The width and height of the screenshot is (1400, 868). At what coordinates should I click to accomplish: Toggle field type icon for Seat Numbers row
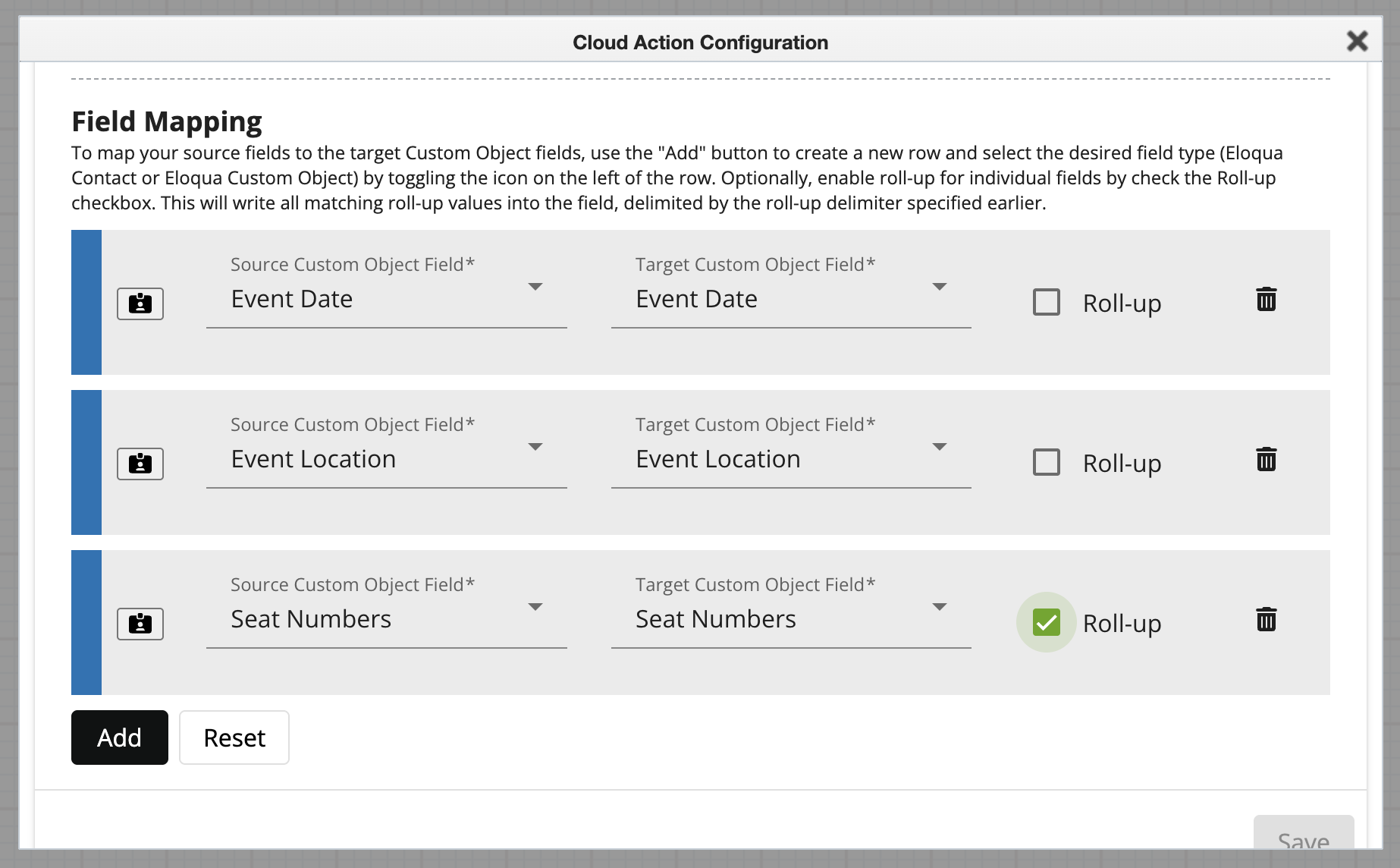[140, 624]
